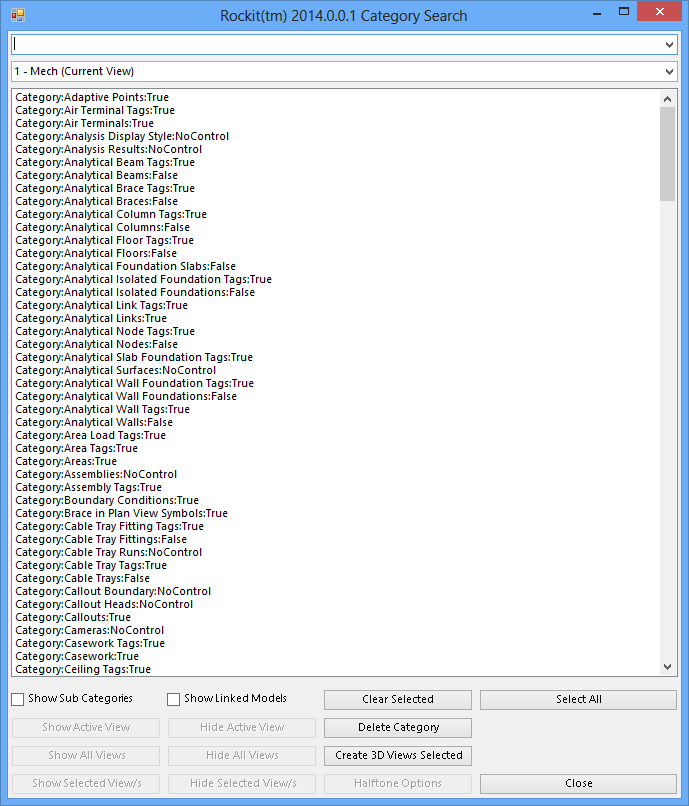Click the Delete Category button
689x806 pixels.
tap(398, 727)
